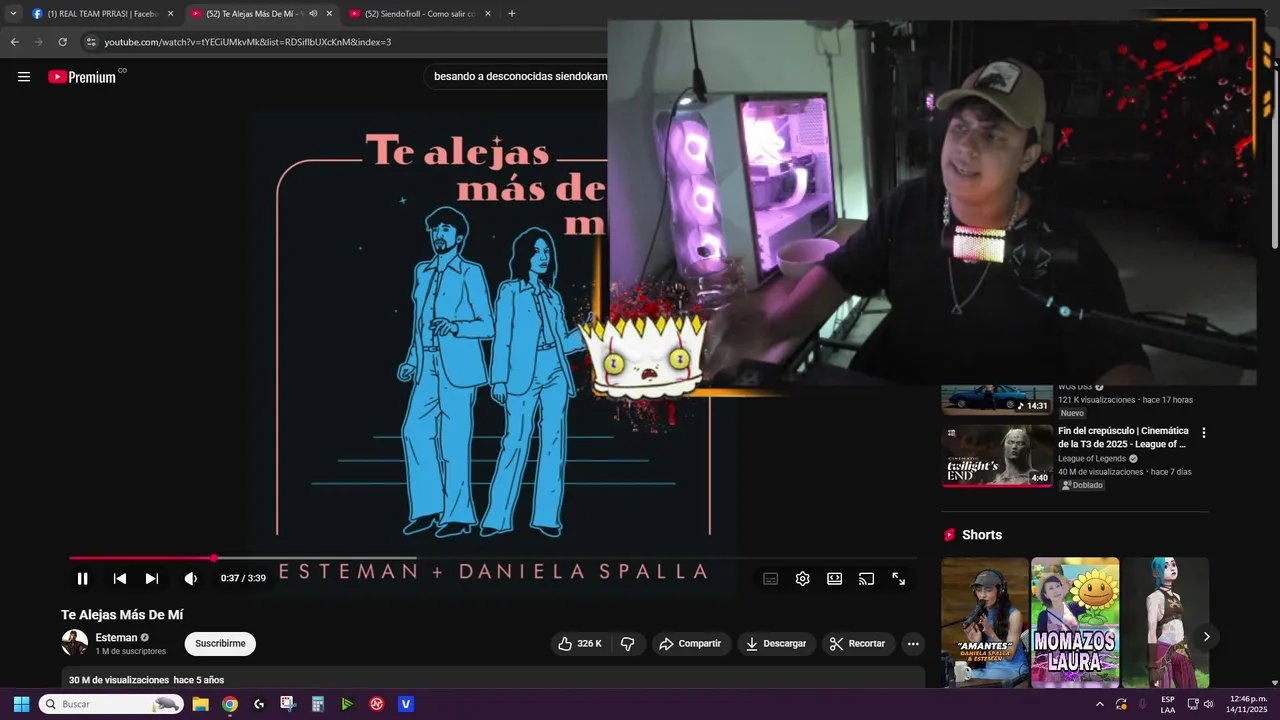Pause the YouTube video
Screen dimensions: 1280x720
pyautogui.click(x=83, y=578)
